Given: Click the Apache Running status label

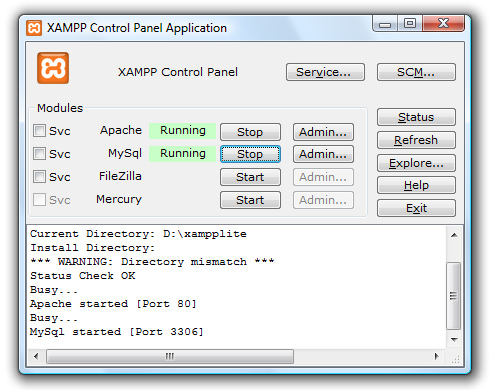Looking at the screenshot, I should (183, 131).
